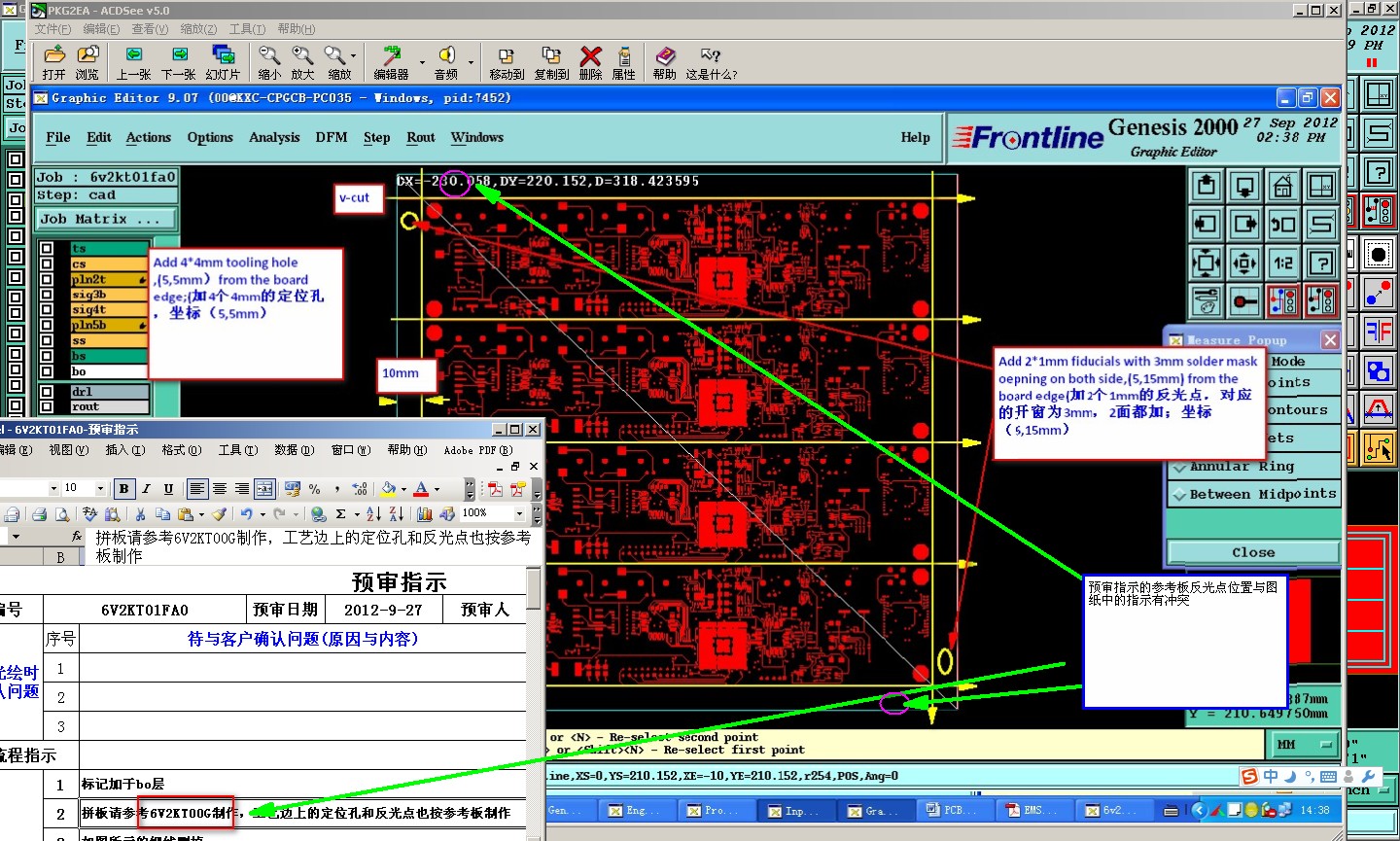Toggle the ts layer checkbox

[x=47, y=249]
